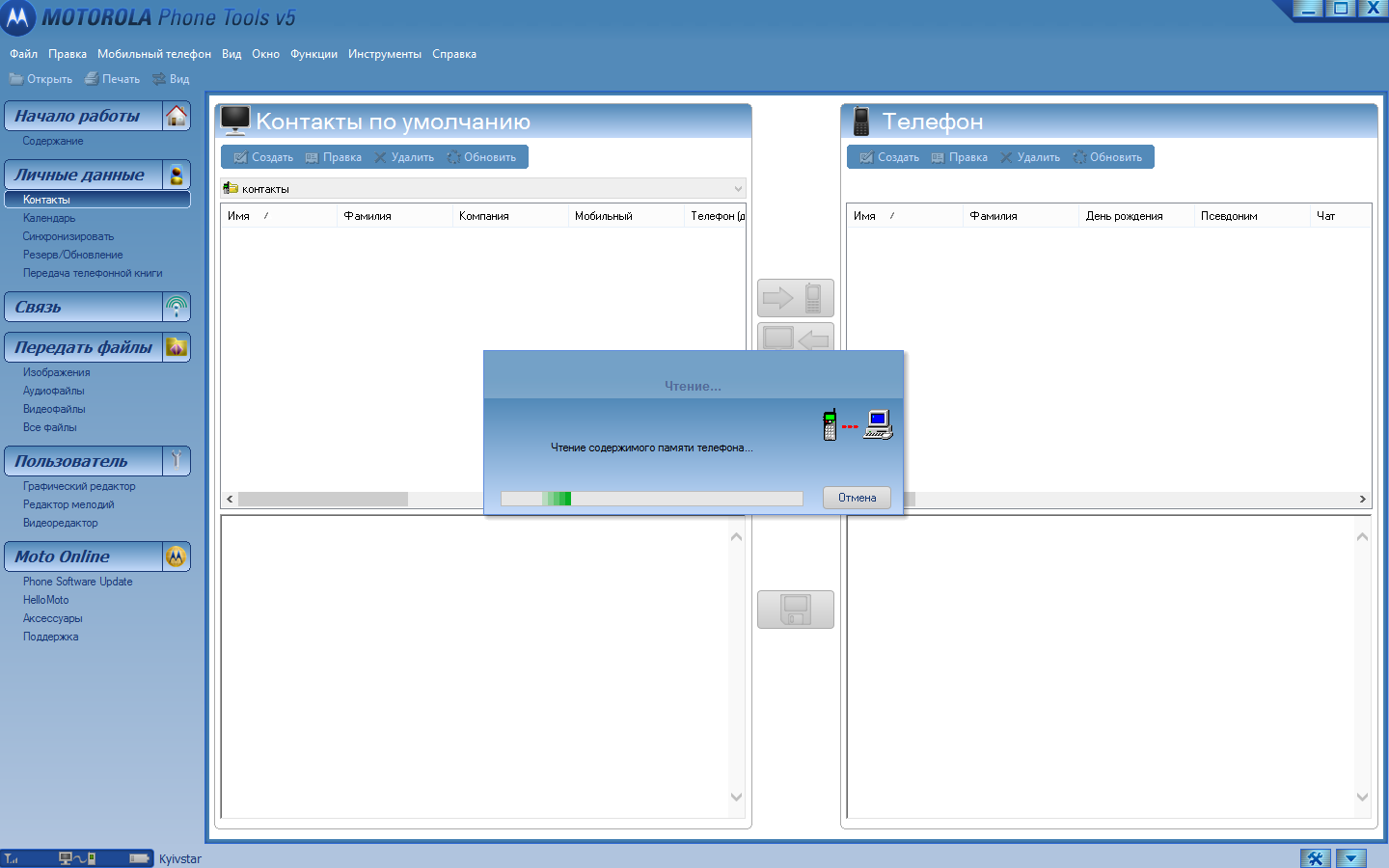Click the person icon beside Личные данные
Screen dimensions: 1389x868
177,175
